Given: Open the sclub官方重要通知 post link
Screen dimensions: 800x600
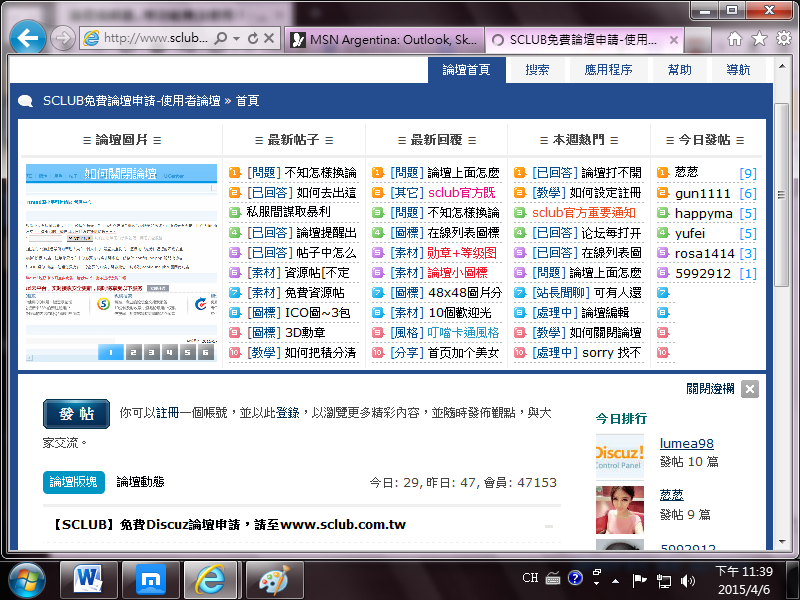Looking at the screenshot, I should point(584,213).
